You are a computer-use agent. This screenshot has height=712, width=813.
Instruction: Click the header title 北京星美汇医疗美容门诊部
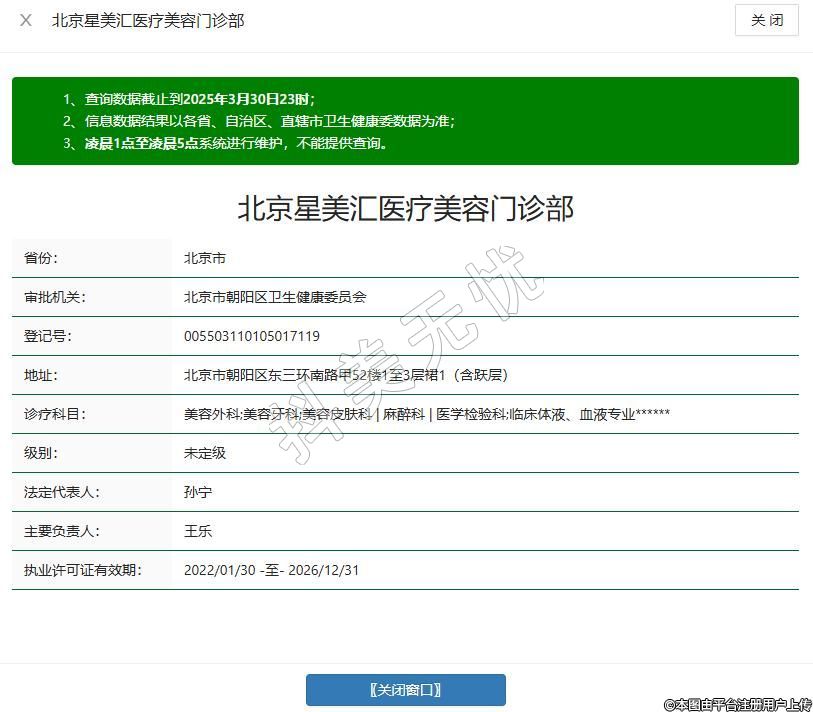(x=148, y=20)
